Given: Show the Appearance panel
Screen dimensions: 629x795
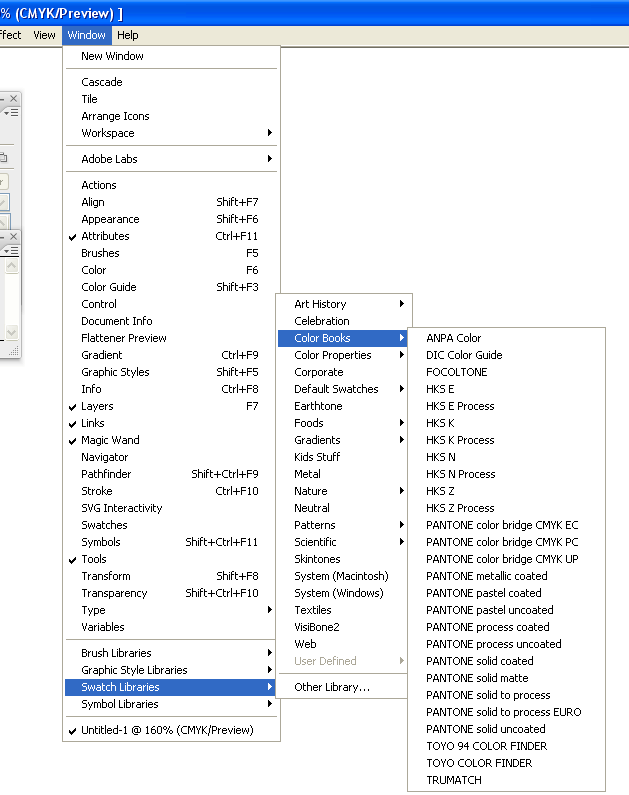Looking at the screenshot, I should [x=171, y=219].
